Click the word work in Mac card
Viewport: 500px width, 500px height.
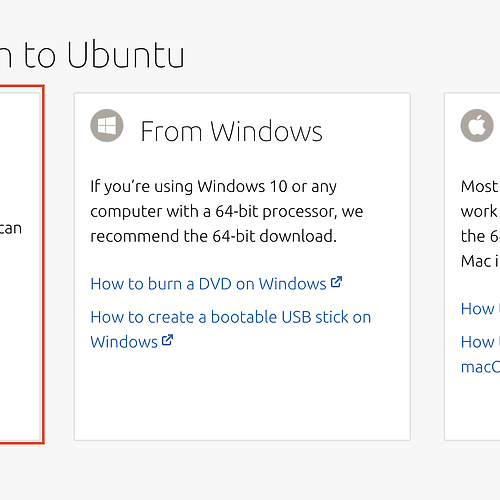tap(479, 211)
